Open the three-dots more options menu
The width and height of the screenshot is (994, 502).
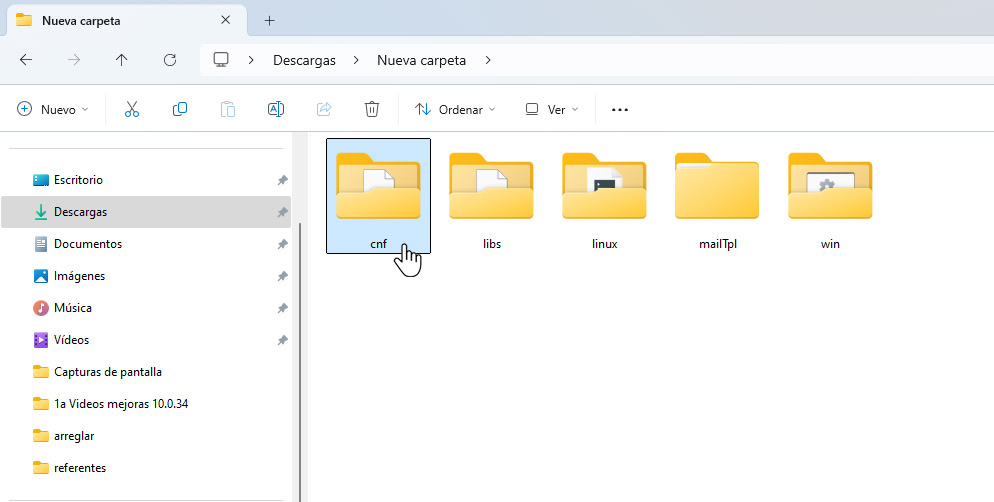pyautogui.click(x=620, y=110)
